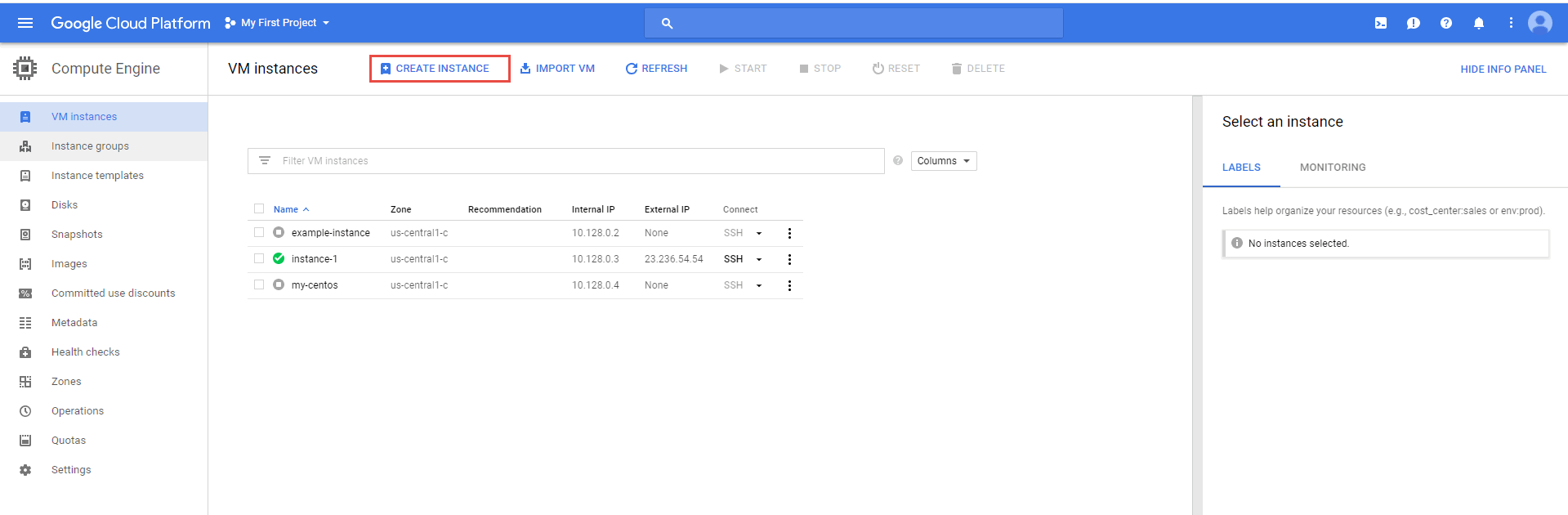The height and width of the screenshot is (515, 1568).
Task: Click the user account avatar
Action: 1539,23
